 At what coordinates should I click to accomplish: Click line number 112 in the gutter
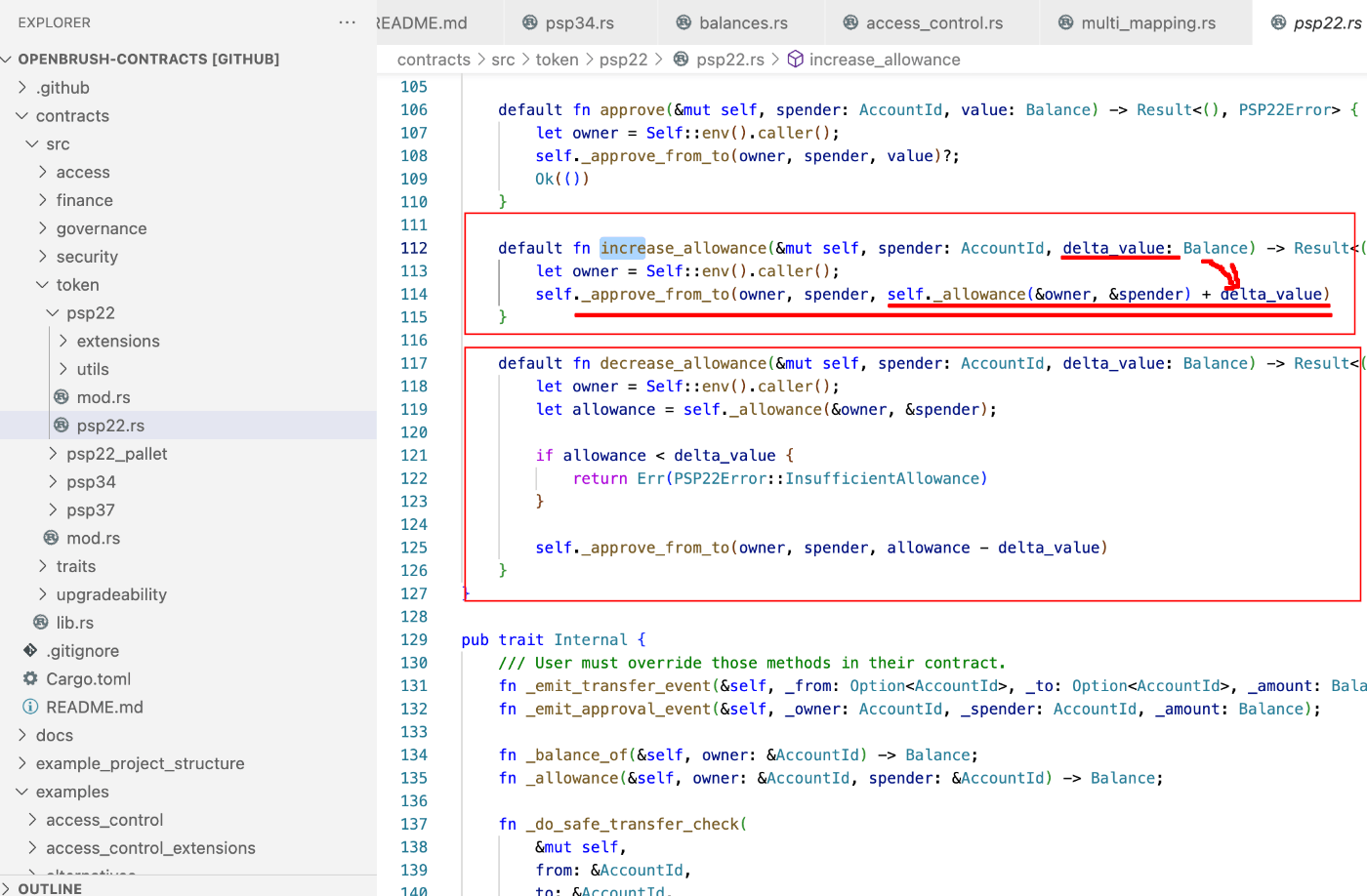pyautogui.click(x=414, y=249)
